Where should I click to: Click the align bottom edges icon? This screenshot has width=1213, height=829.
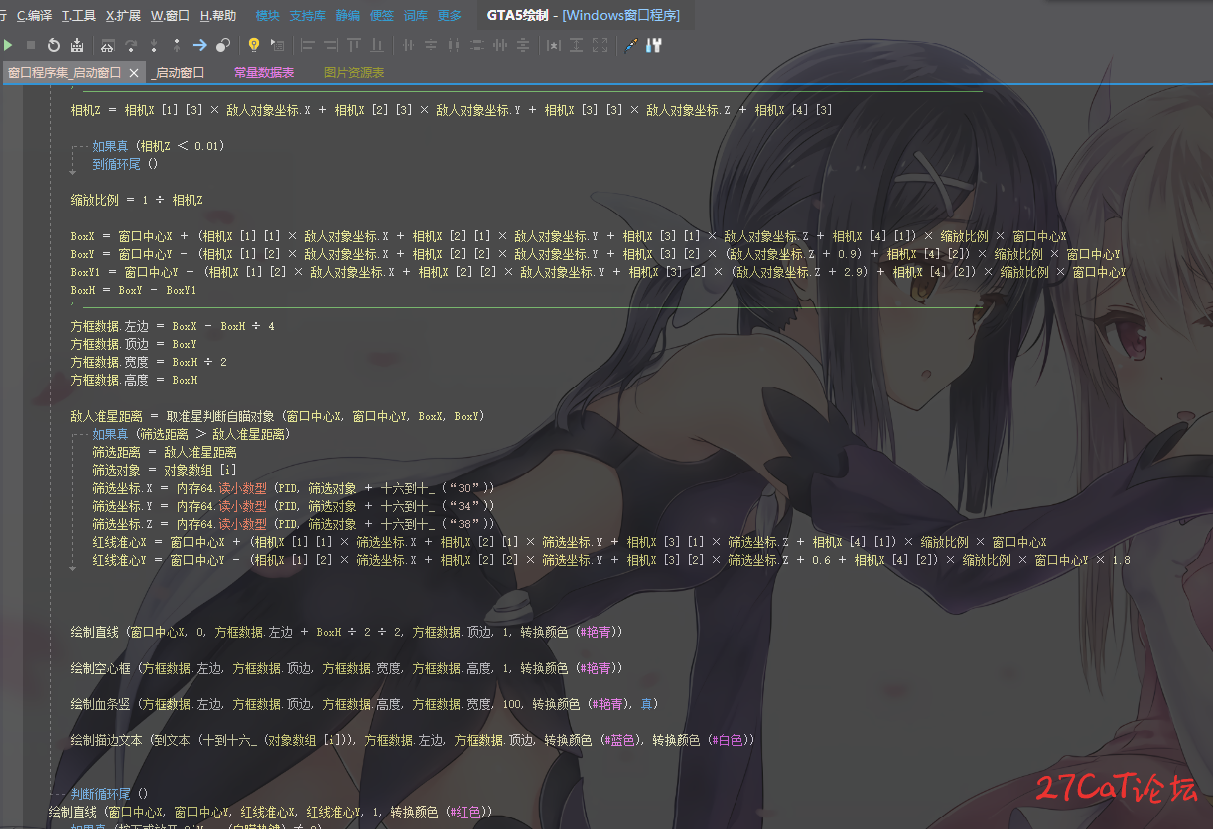pyautogui.click(x=377, y=45)
